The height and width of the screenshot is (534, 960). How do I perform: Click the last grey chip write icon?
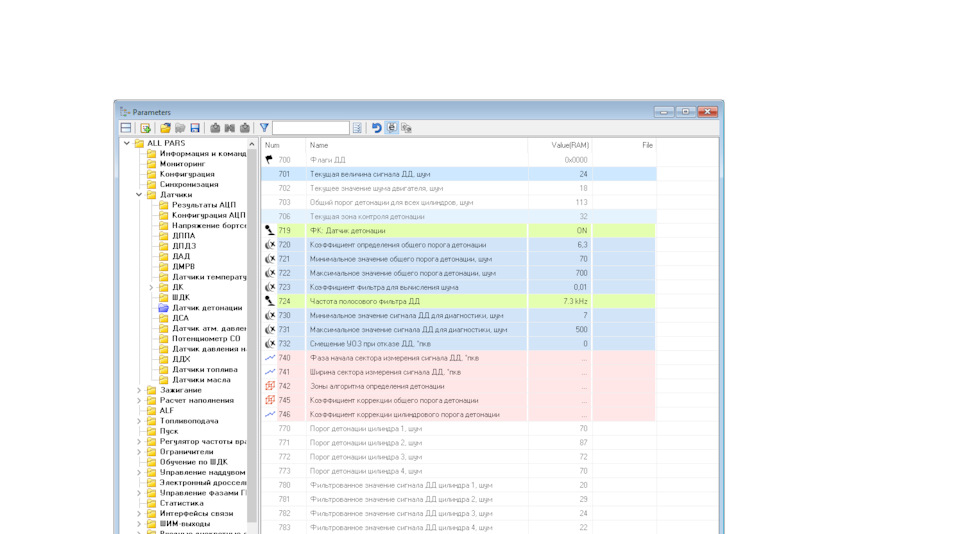pyautogui.click(x=244, y=127)
